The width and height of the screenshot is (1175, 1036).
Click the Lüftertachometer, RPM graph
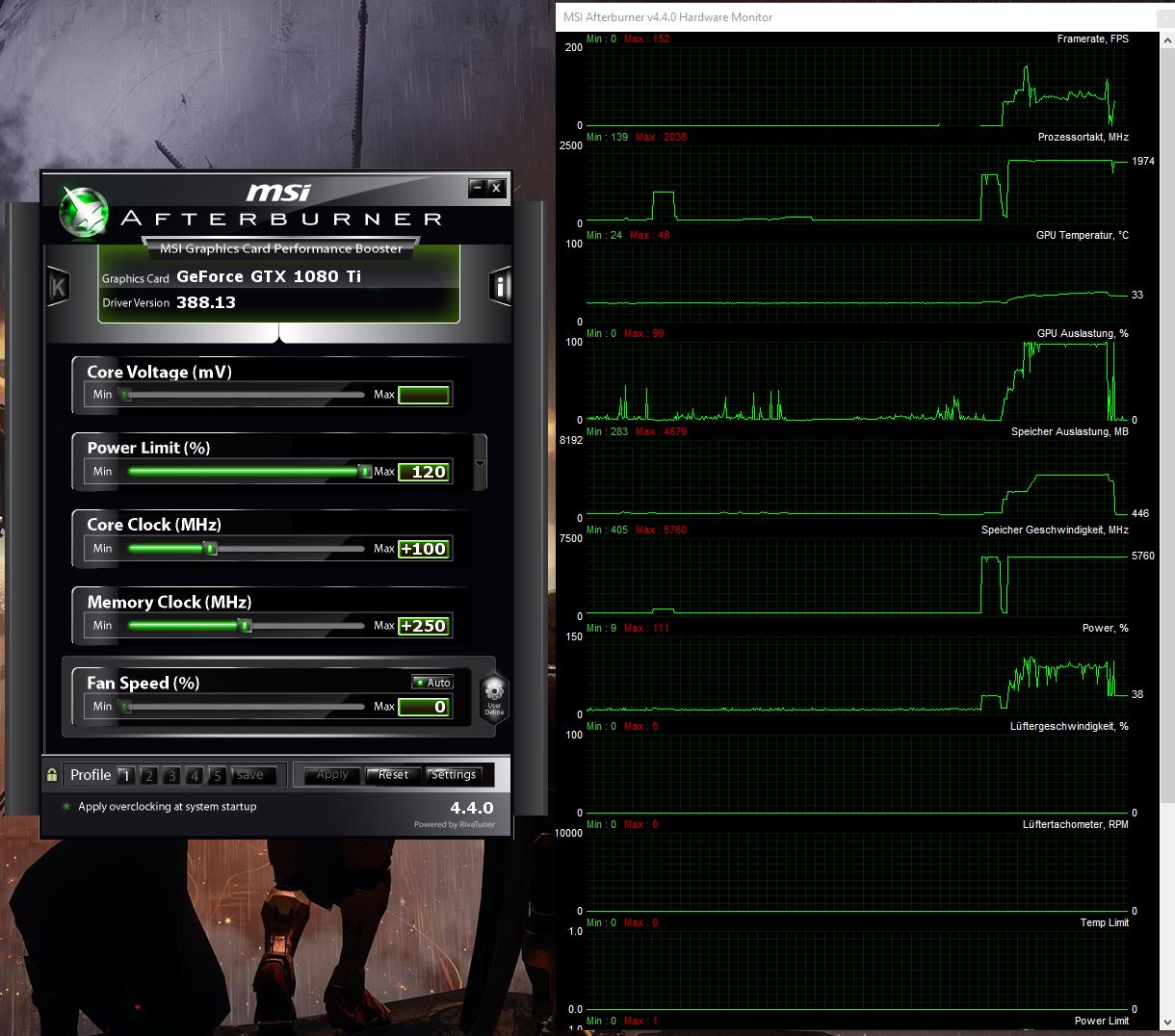click(x=856, y=871)
